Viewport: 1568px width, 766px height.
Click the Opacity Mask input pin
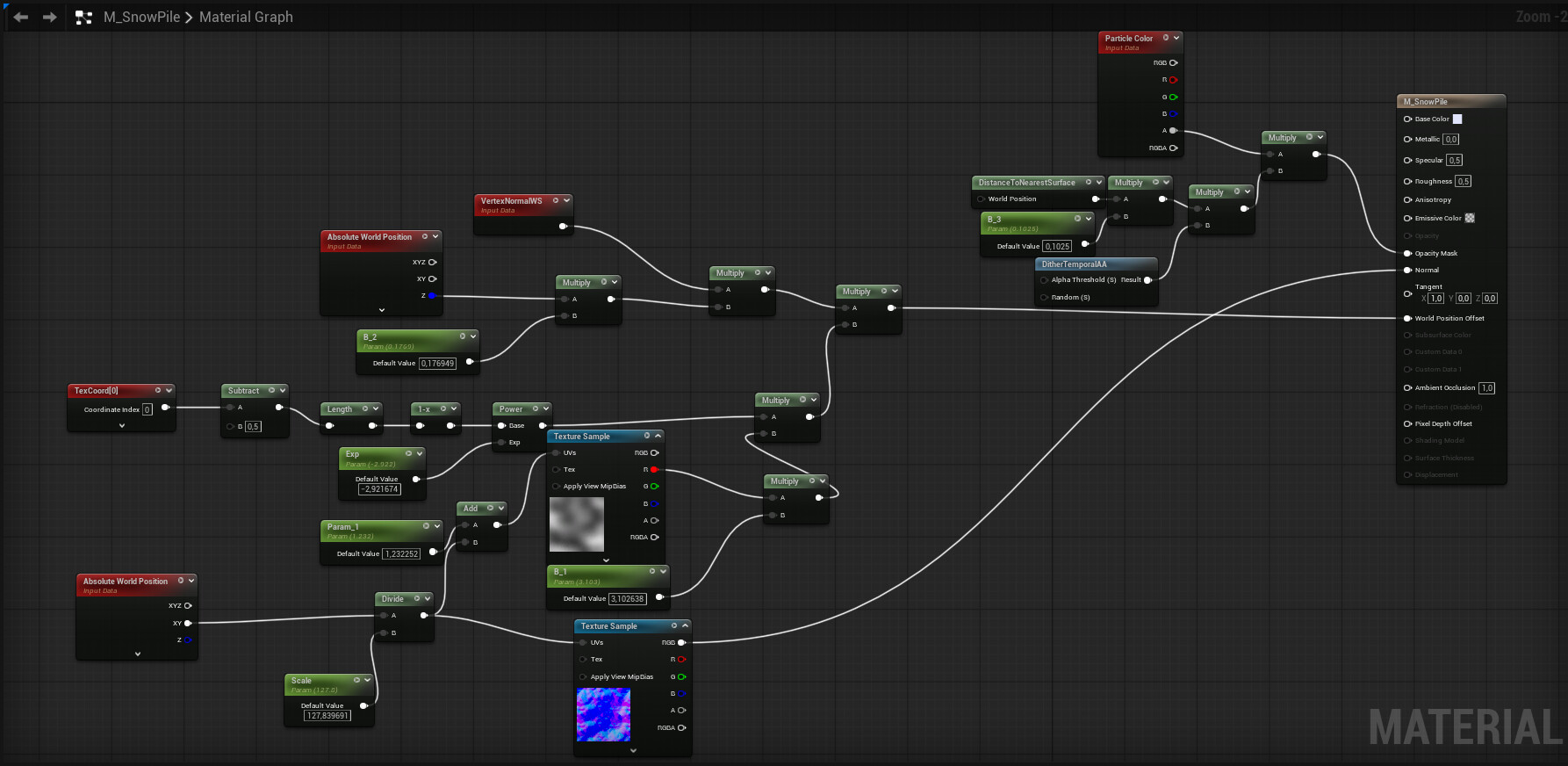click(x=1407, y=253)
